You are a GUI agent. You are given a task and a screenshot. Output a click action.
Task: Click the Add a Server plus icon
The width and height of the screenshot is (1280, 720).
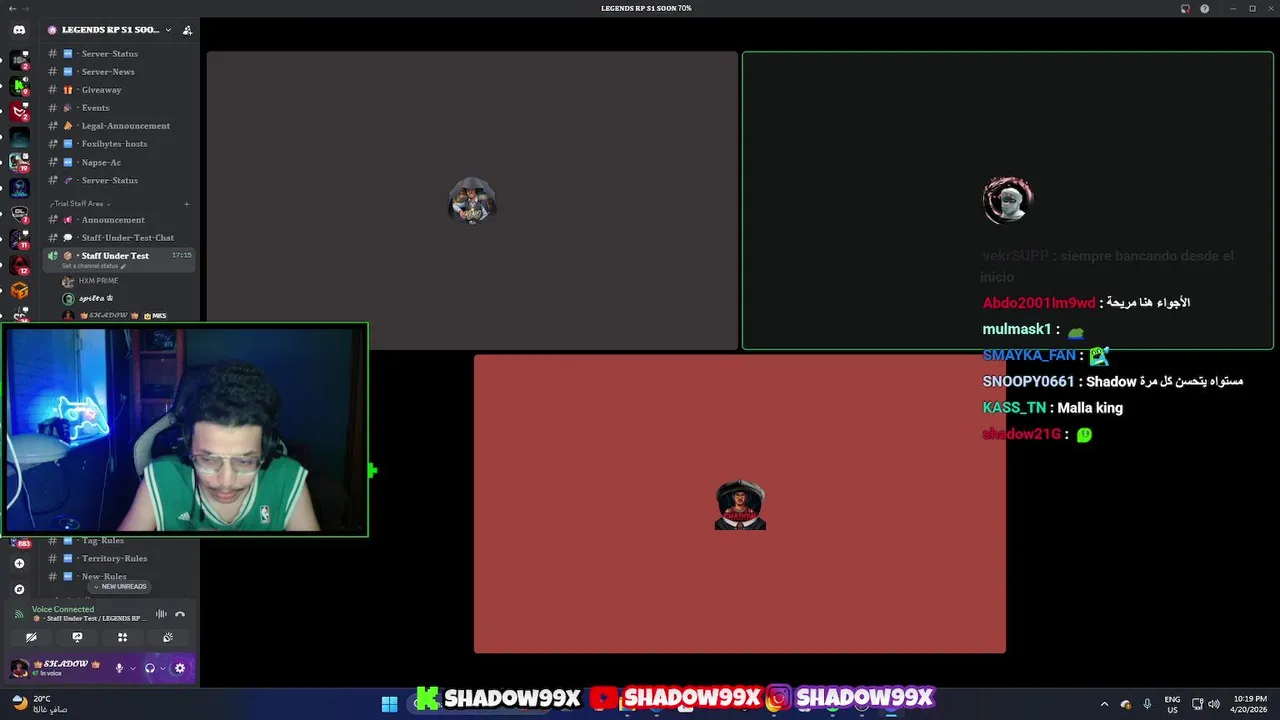point(19,563)
